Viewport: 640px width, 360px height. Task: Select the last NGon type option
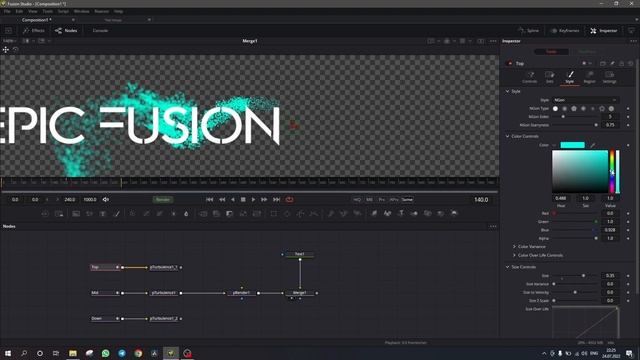coord(611,109)
